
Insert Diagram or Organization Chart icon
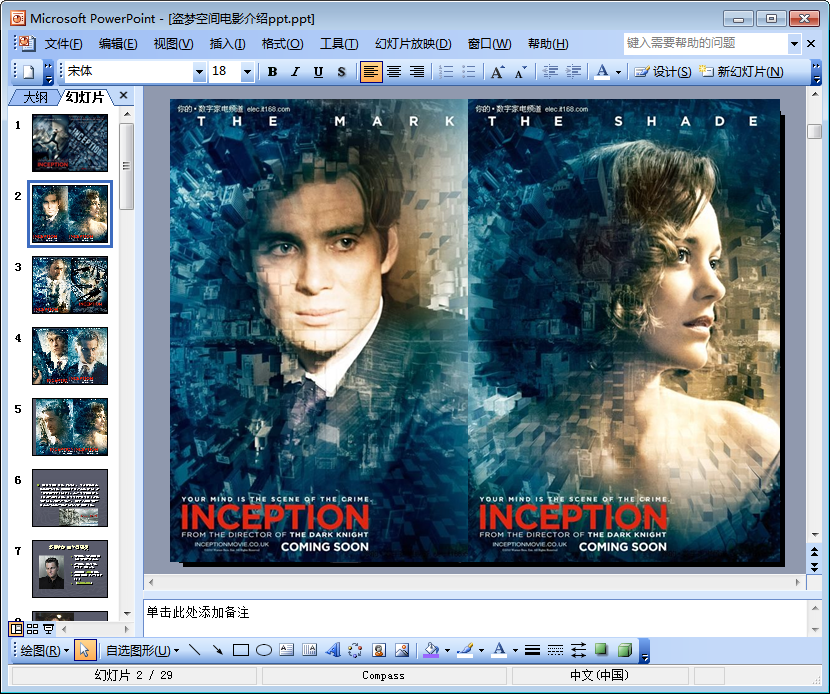click(355, 650)
